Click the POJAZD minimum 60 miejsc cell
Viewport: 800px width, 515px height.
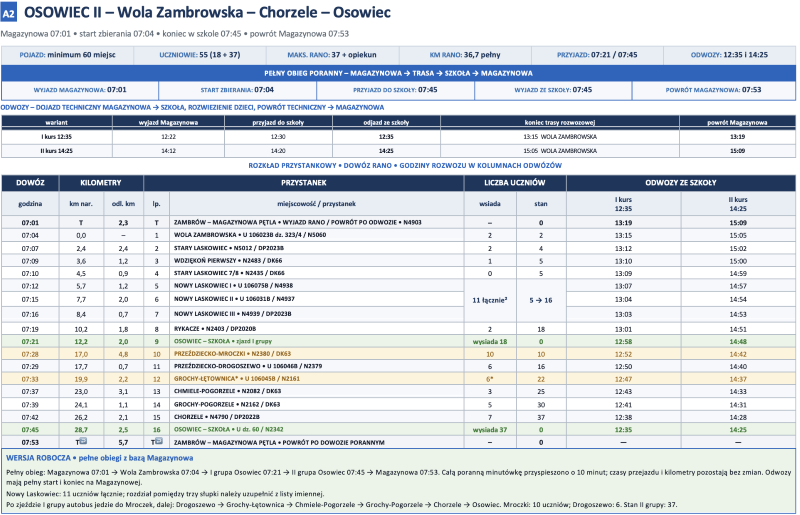tap(67, 55)
